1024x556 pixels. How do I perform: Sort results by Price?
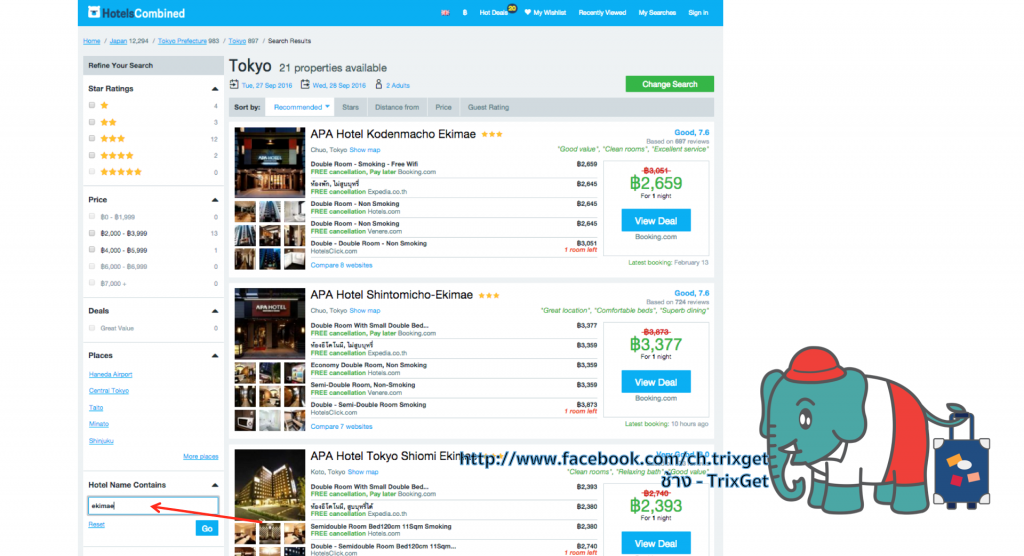pyautogui.click(x=443, y=107)
